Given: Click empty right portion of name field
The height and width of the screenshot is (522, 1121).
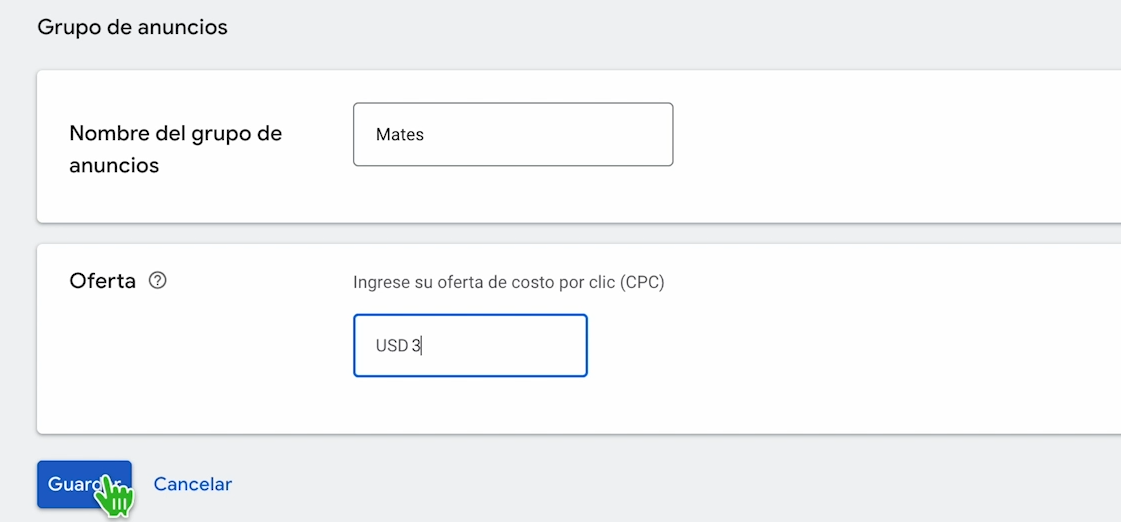Looking at the screenshot, I should (x=600, y=134).
